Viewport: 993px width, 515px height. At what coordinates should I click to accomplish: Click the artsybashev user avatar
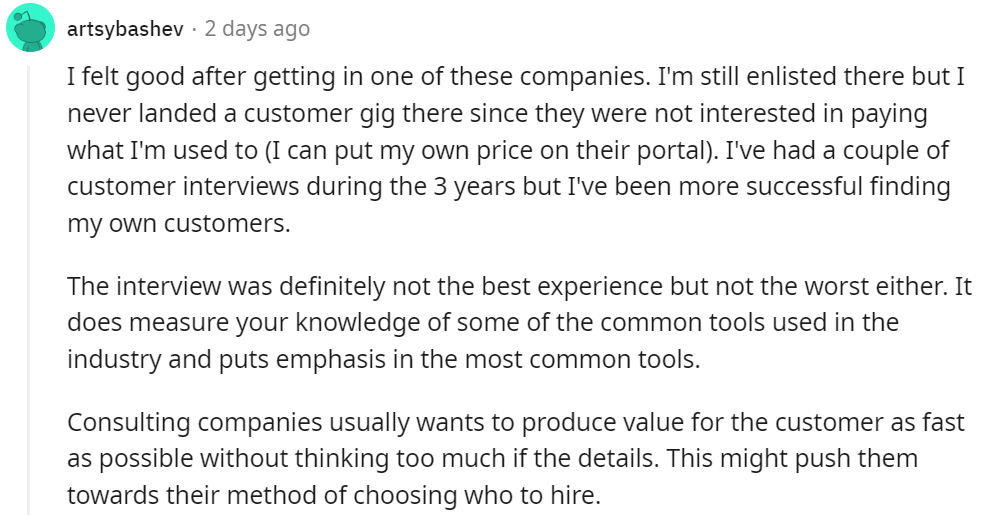pyautogui.click(x=30, y=29)
